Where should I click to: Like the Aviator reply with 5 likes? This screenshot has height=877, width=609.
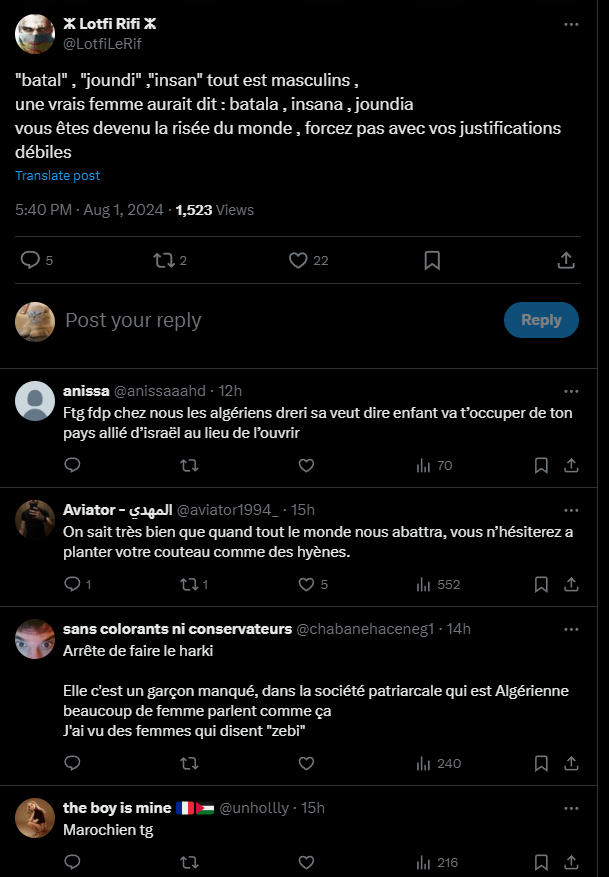(x=307, y=584)
